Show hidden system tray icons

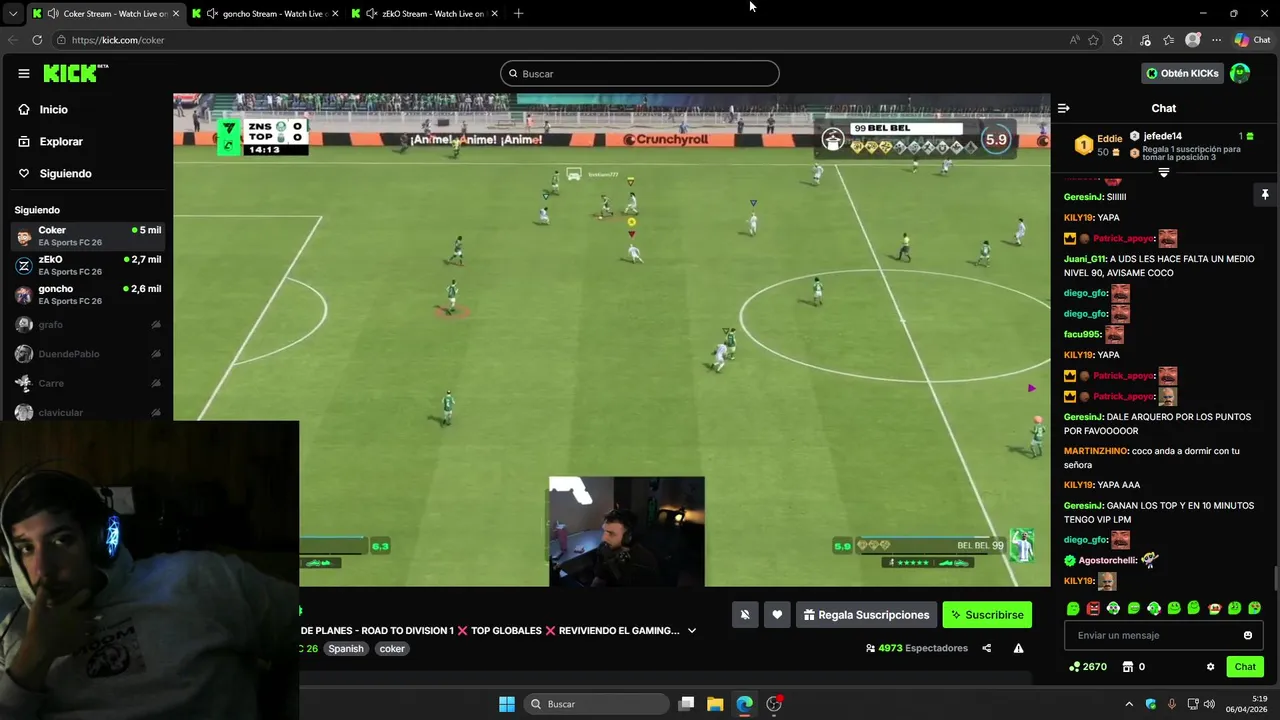[1129, 704]
